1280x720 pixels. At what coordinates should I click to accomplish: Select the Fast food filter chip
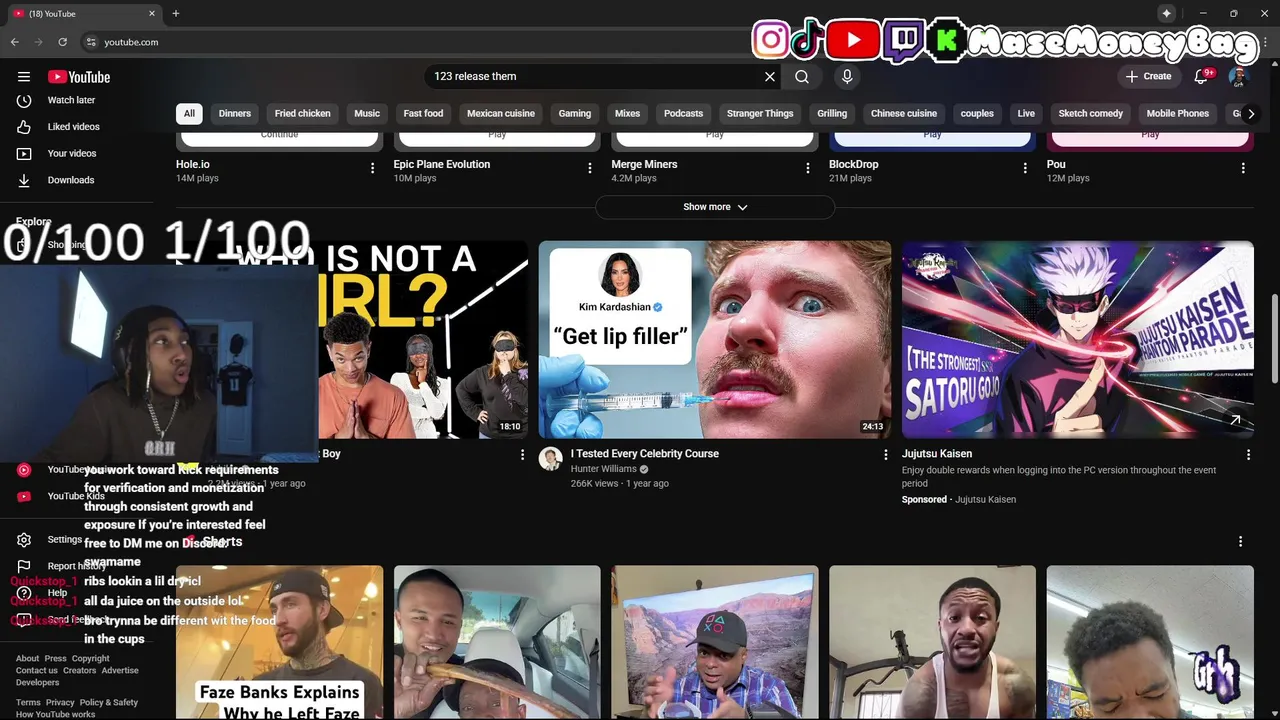(423, 113)
